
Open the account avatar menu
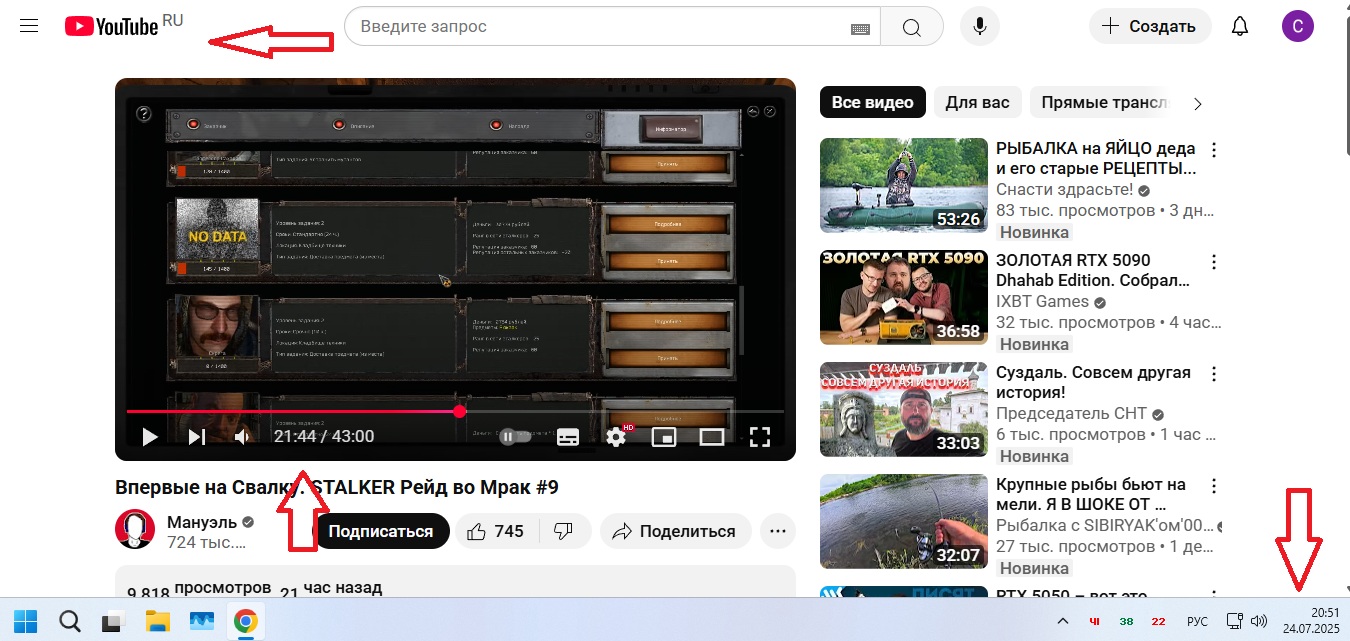pos(1297,27)
